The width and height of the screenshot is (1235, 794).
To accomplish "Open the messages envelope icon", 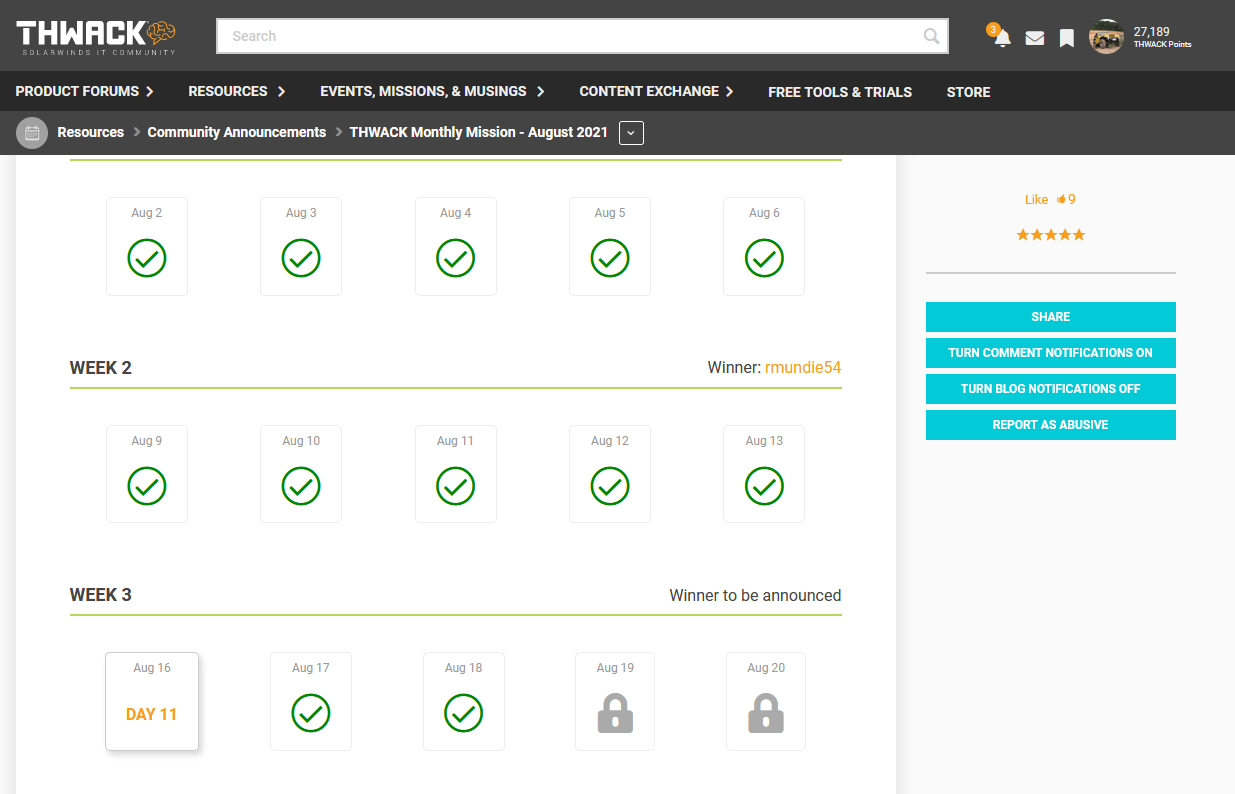I will click(1035, 38).
